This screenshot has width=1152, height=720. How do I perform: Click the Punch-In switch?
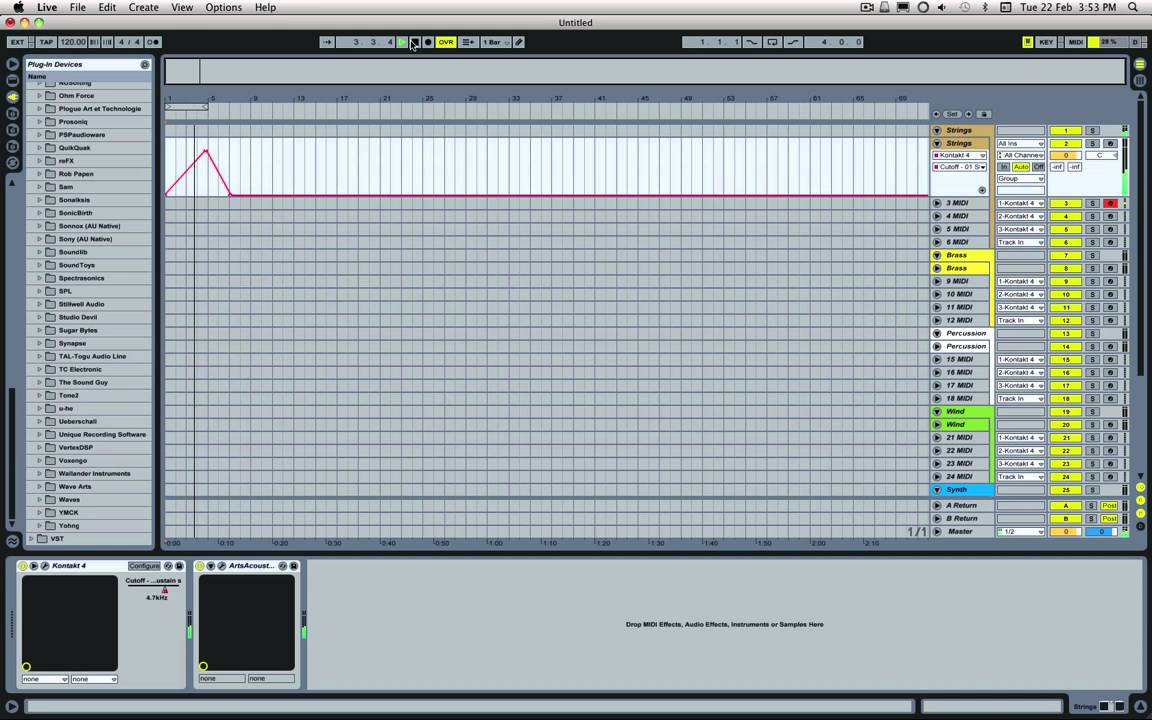pos(752,42)
